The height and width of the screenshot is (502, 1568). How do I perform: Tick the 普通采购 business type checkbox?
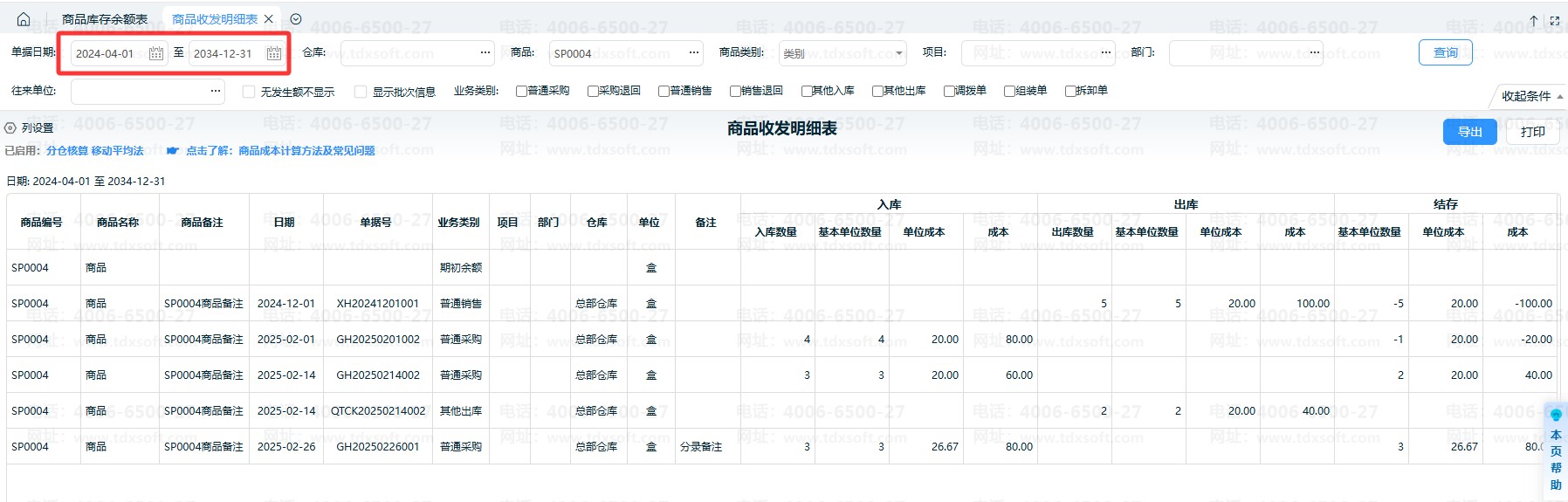(x=521, y=91)
